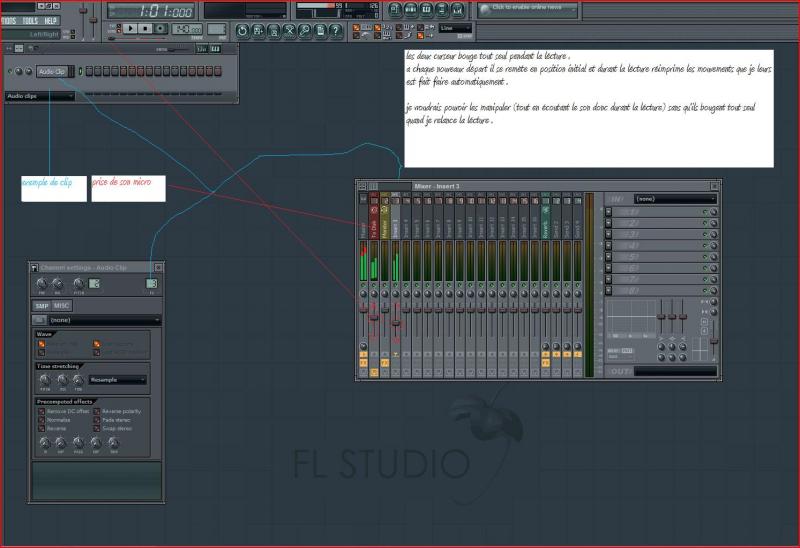
Task: Toggle the Reverse polarity checkbox
Action: click(x=96, y=411)
